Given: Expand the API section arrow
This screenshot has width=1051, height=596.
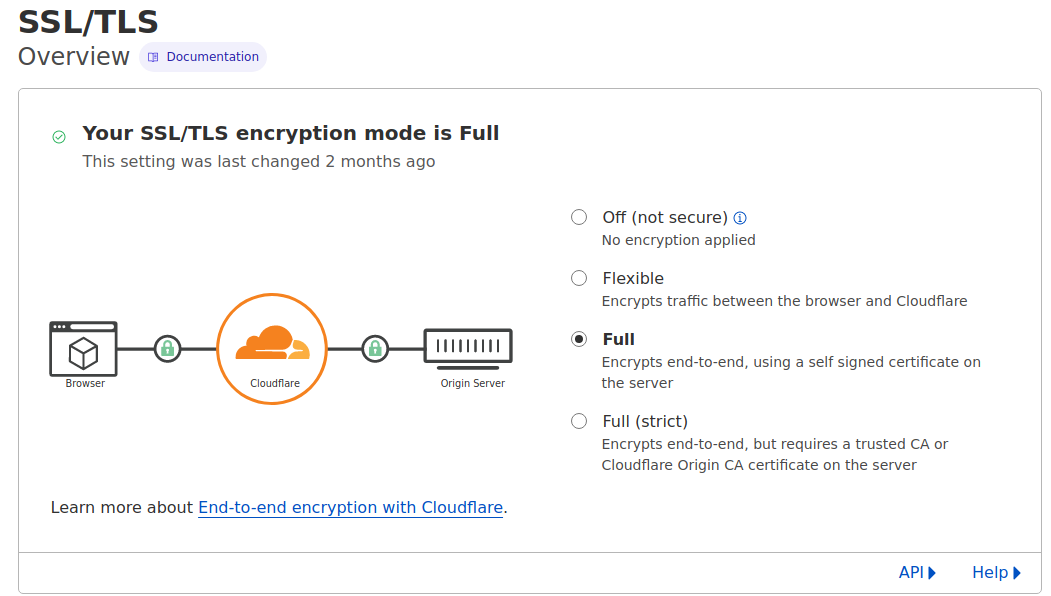Looking at the screenshot, I should pos(932,573).
